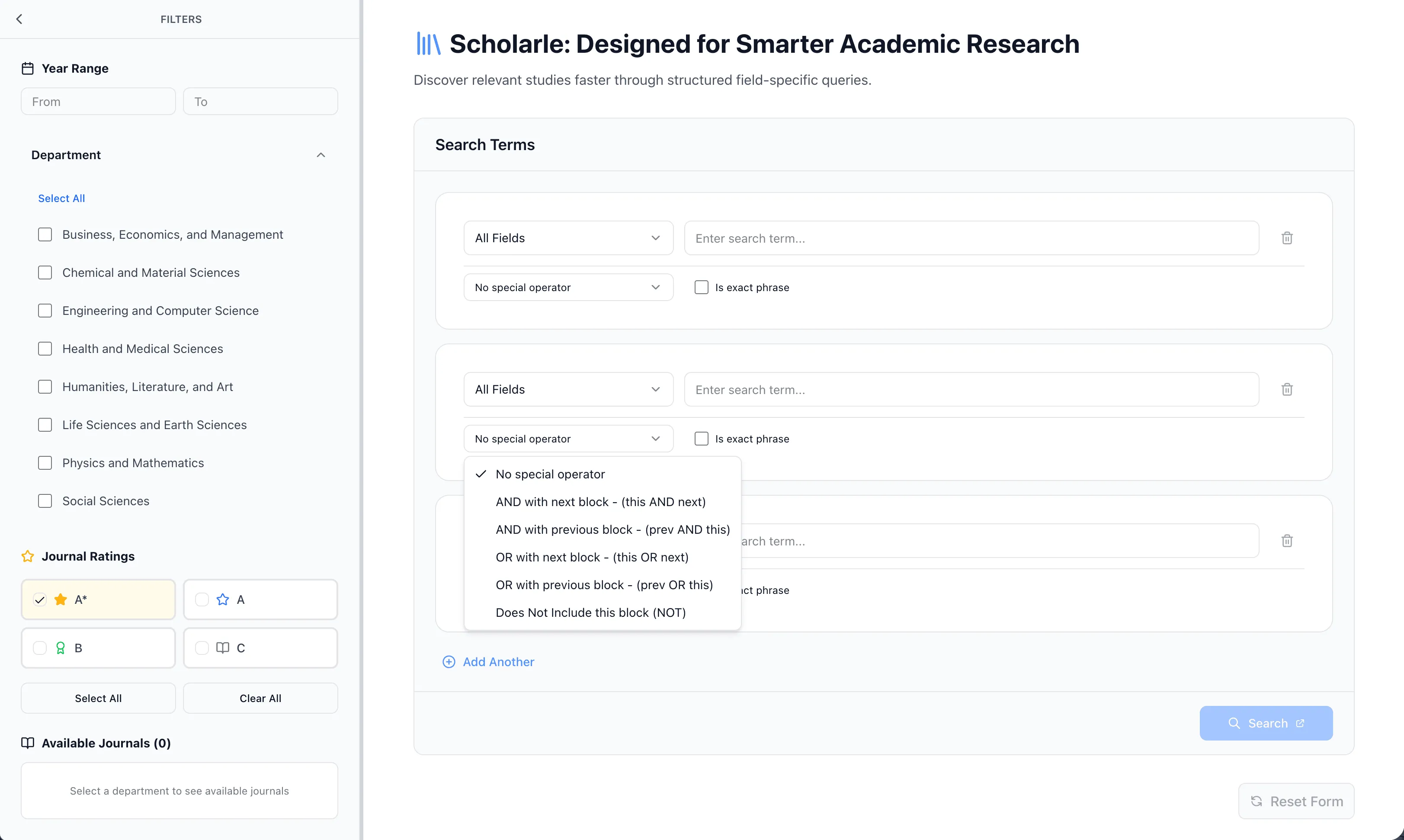Check Life Sciences and Earth Sciences department
The width and height of the screenshot is (1404, 840).
[x=45, y=425]
